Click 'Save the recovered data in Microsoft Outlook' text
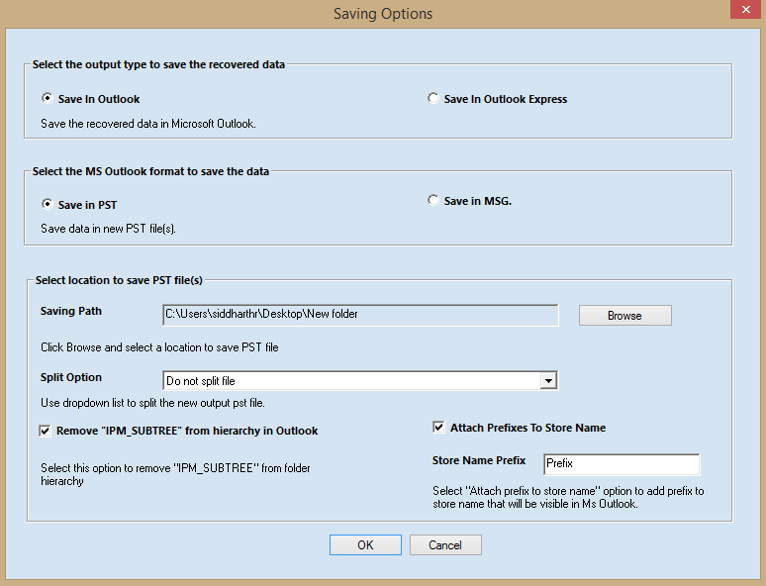Image resolution: width=766 pixels, height=586 pixels. tap(148, 124)
